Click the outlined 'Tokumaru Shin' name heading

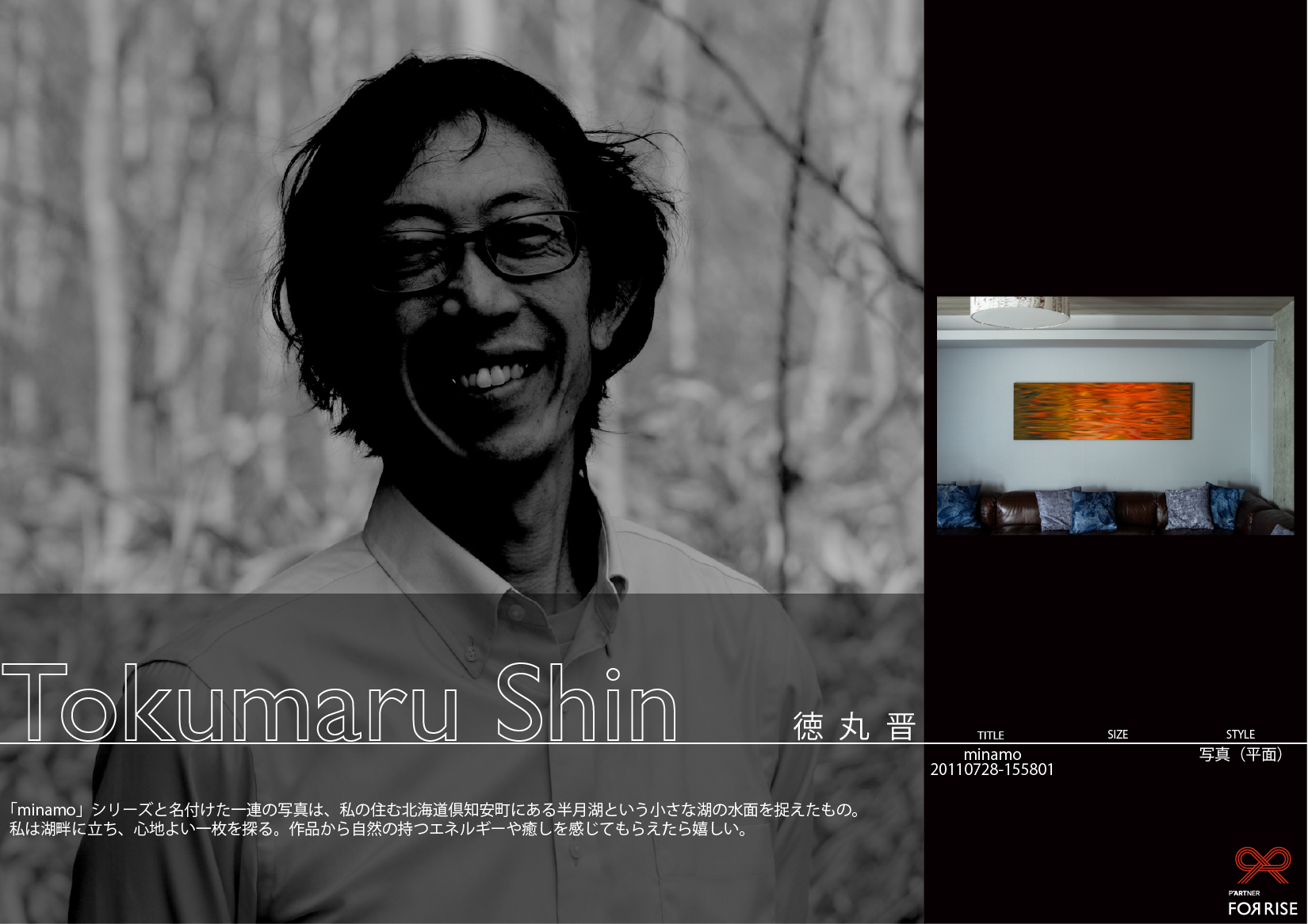[x=339, y=704]
